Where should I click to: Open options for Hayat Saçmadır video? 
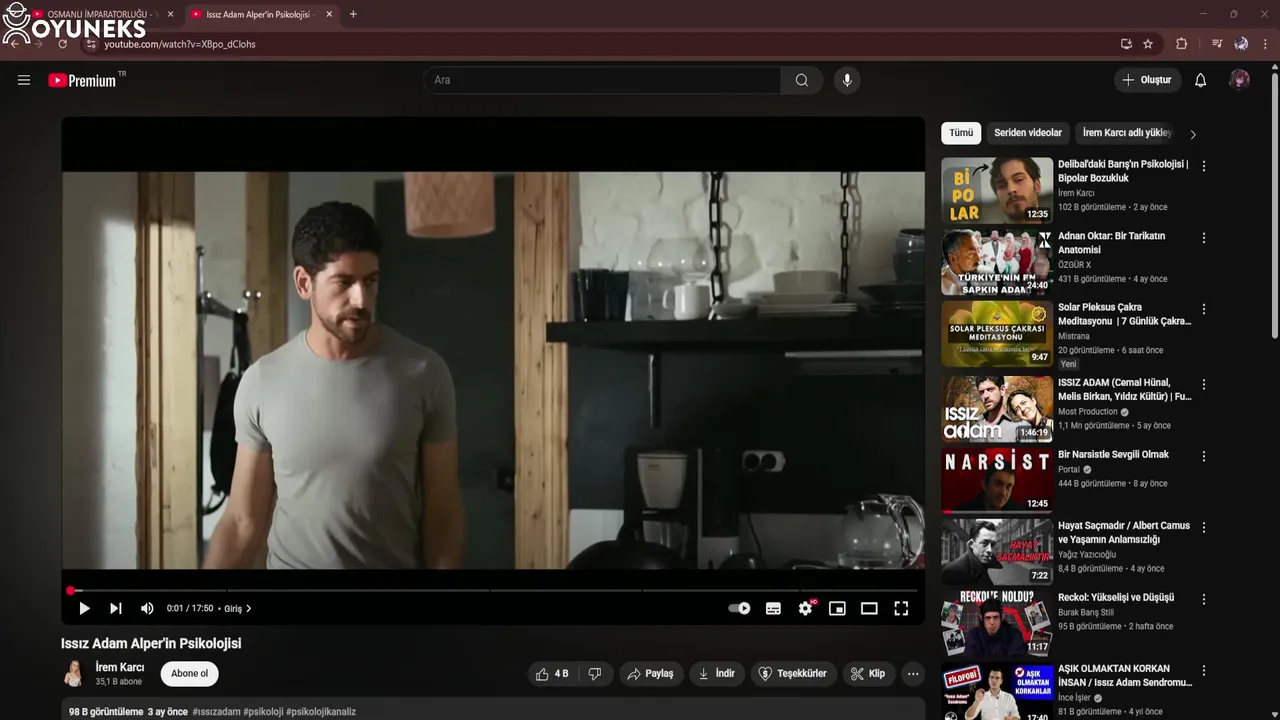pyautogui.click(x=1204, y=527)
